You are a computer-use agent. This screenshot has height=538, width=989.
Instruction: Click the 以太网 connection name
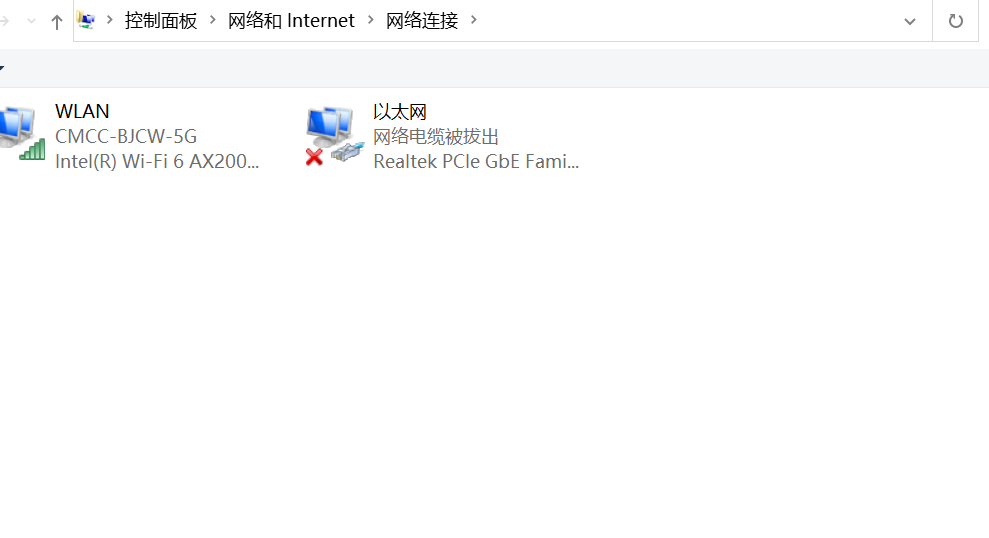click(x=400, y=112)
